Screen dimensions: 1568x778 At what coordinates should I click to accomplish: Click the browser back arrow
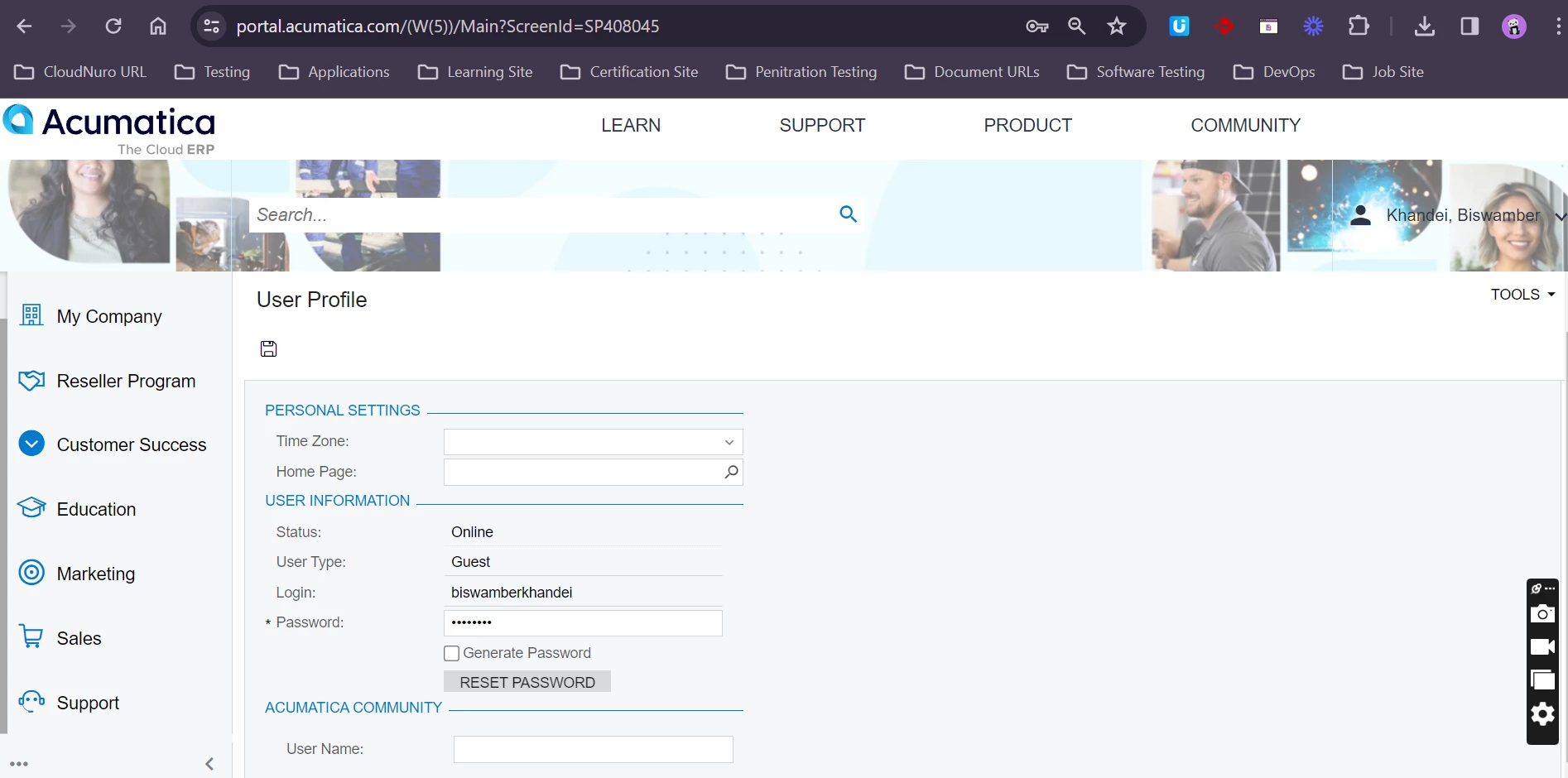coord(24,26)
